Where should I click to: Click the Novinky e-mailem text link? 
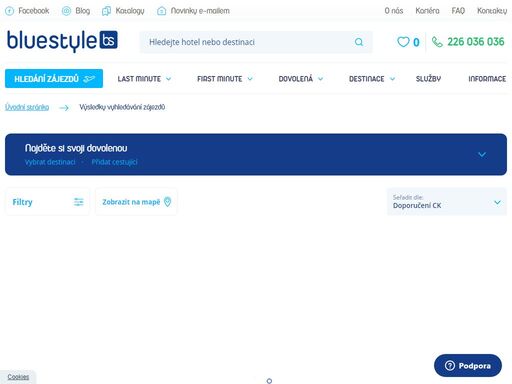tap(200, 11)
